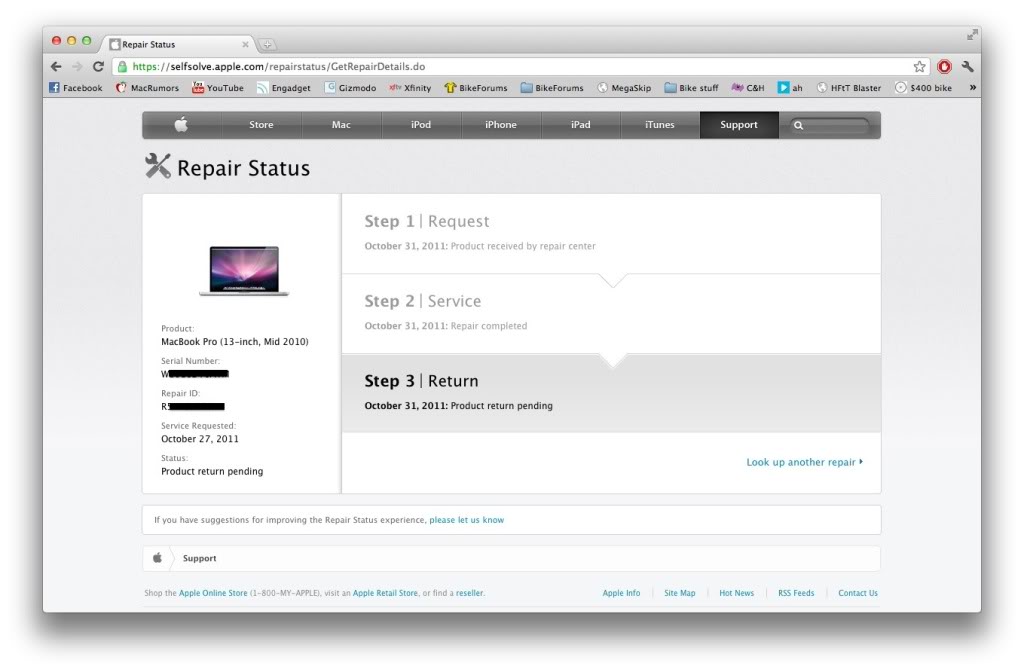Image resolution: width=1024 pixels, height=672 pixels.
Task: Click the Apple site search field
Action: pyautogui.click(x=830, y=125)
